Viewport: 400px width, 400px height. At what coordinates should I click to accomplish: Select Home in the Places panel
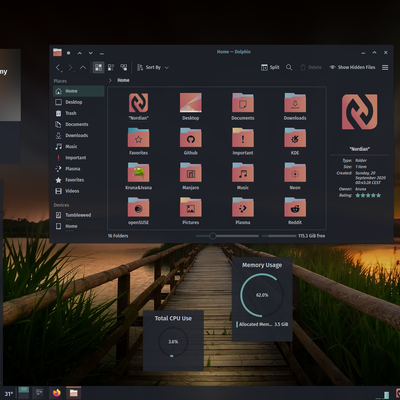point(79,91)
